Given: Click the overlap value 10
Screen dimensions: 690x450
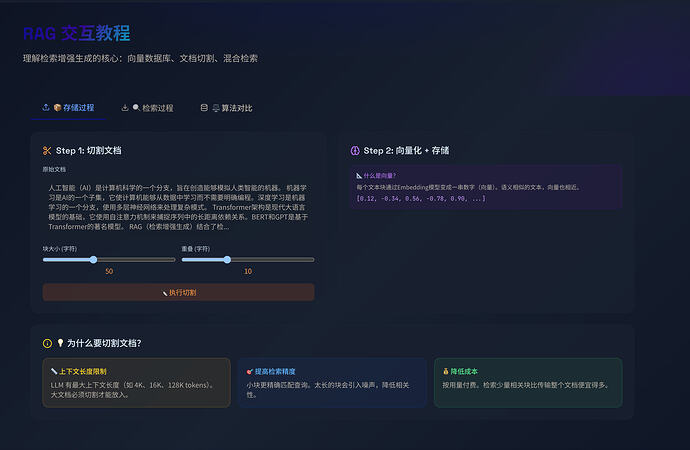Looking at the screenshot, I should coord(248,271).
